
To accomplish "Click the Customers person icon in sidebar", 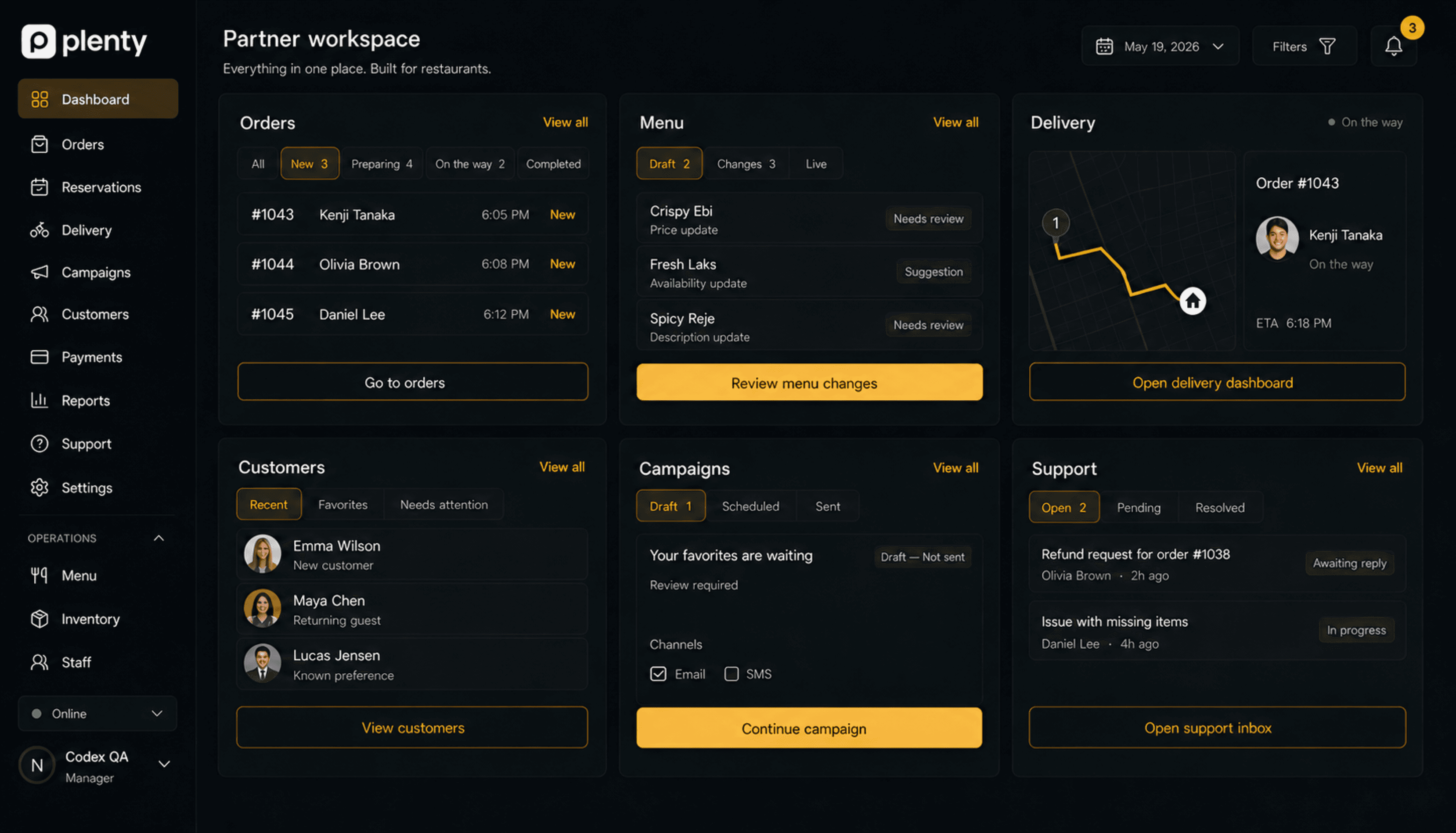I will coord(40,314).
